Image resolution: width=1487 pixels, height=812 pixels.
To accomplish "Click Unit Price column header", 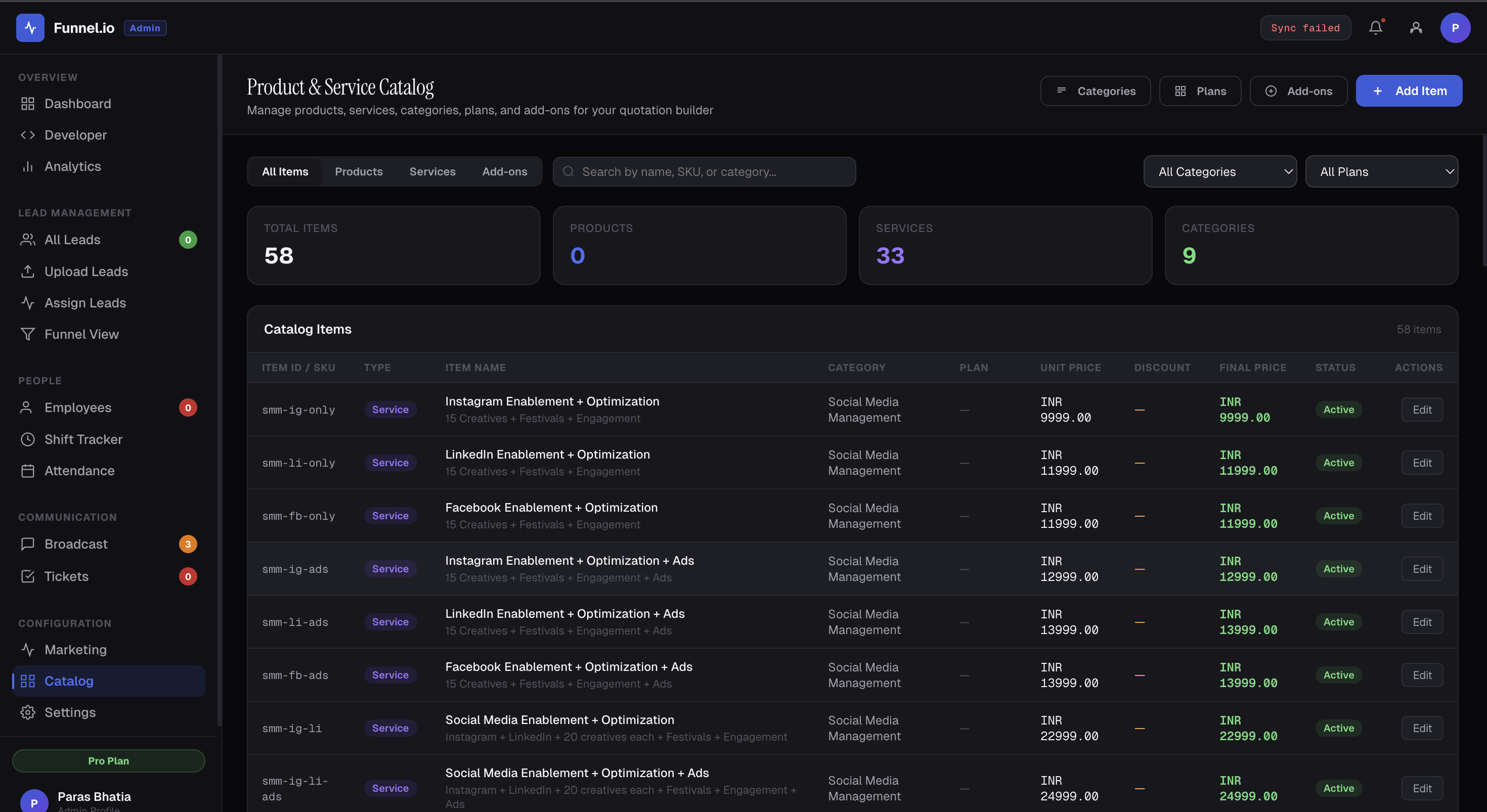I will (x=1070, y=368).
